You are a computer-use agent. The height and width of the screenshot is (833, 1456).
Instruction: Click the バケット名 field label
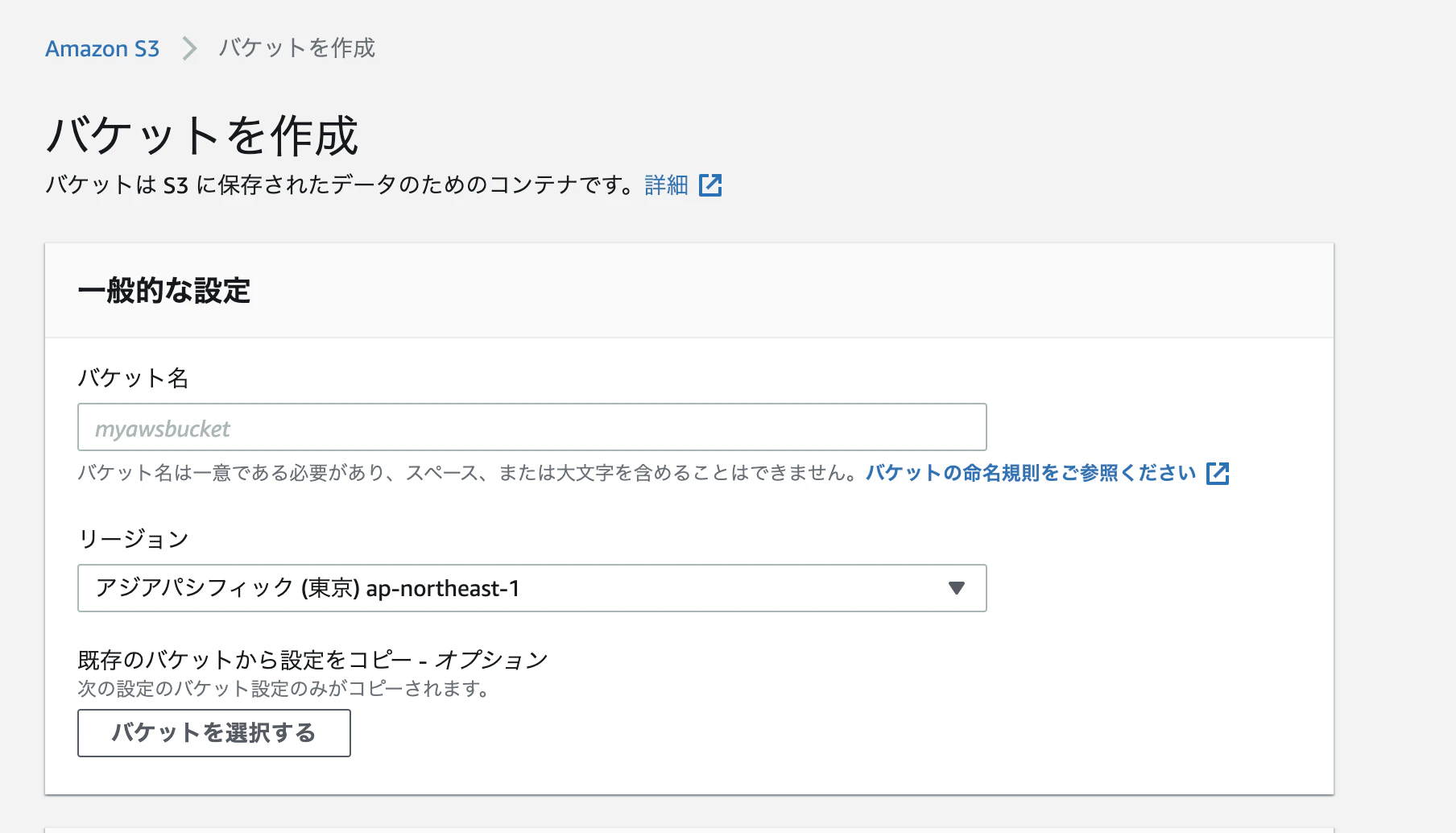[133, 378]
